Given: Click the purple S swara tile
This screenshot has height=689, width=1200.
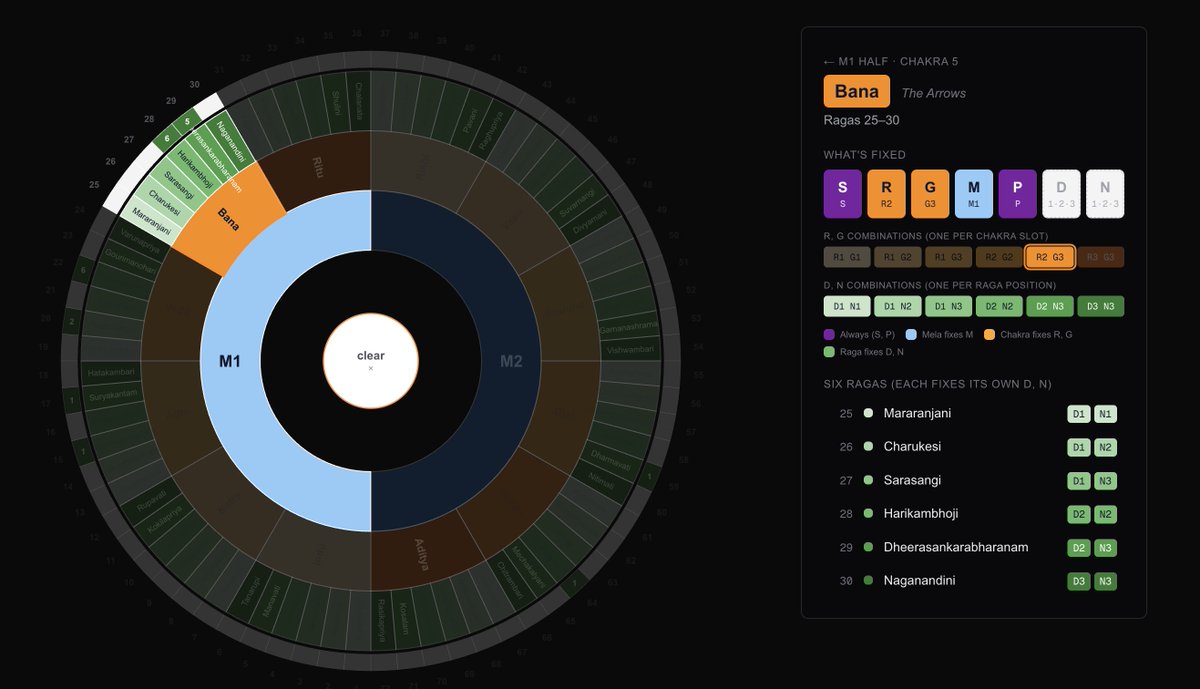Looking at the screenshot, I should (x=842, y=194).
